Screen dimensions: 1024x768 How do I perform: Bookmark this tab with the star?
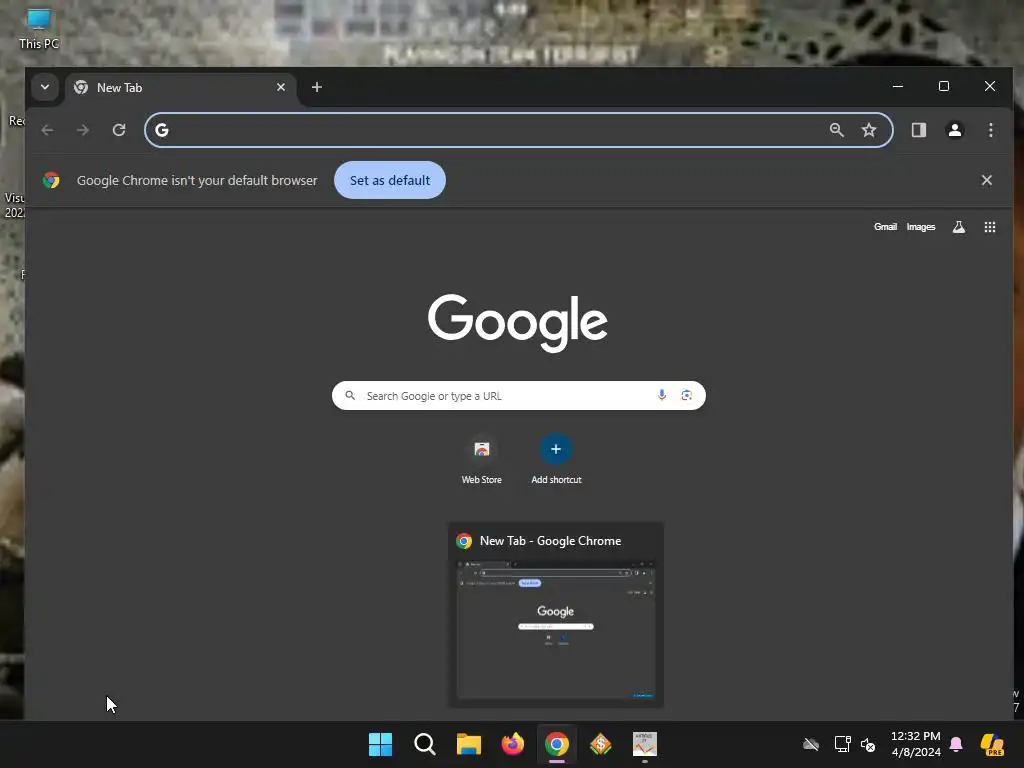(869, 130)
